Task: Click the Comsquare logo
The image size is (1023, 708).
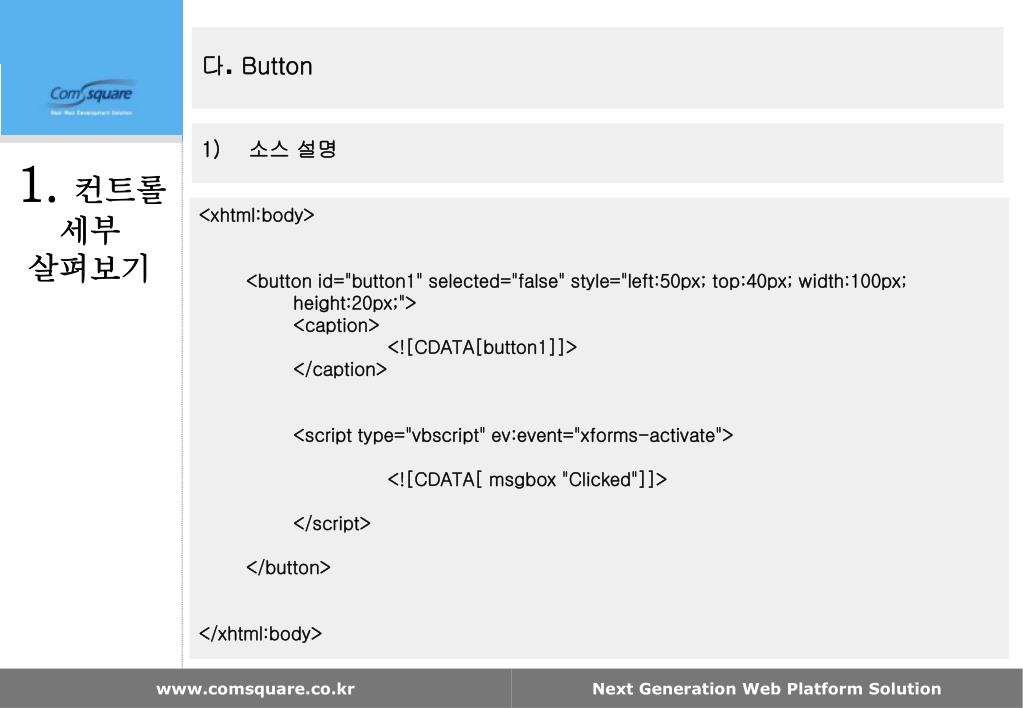Action: click(91, 97)
